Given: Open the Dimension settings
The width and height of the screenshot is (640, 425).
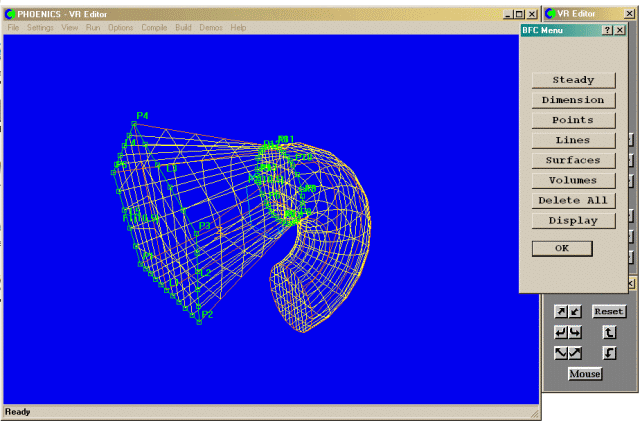Looking at the screenshot, I should [573, 100].
